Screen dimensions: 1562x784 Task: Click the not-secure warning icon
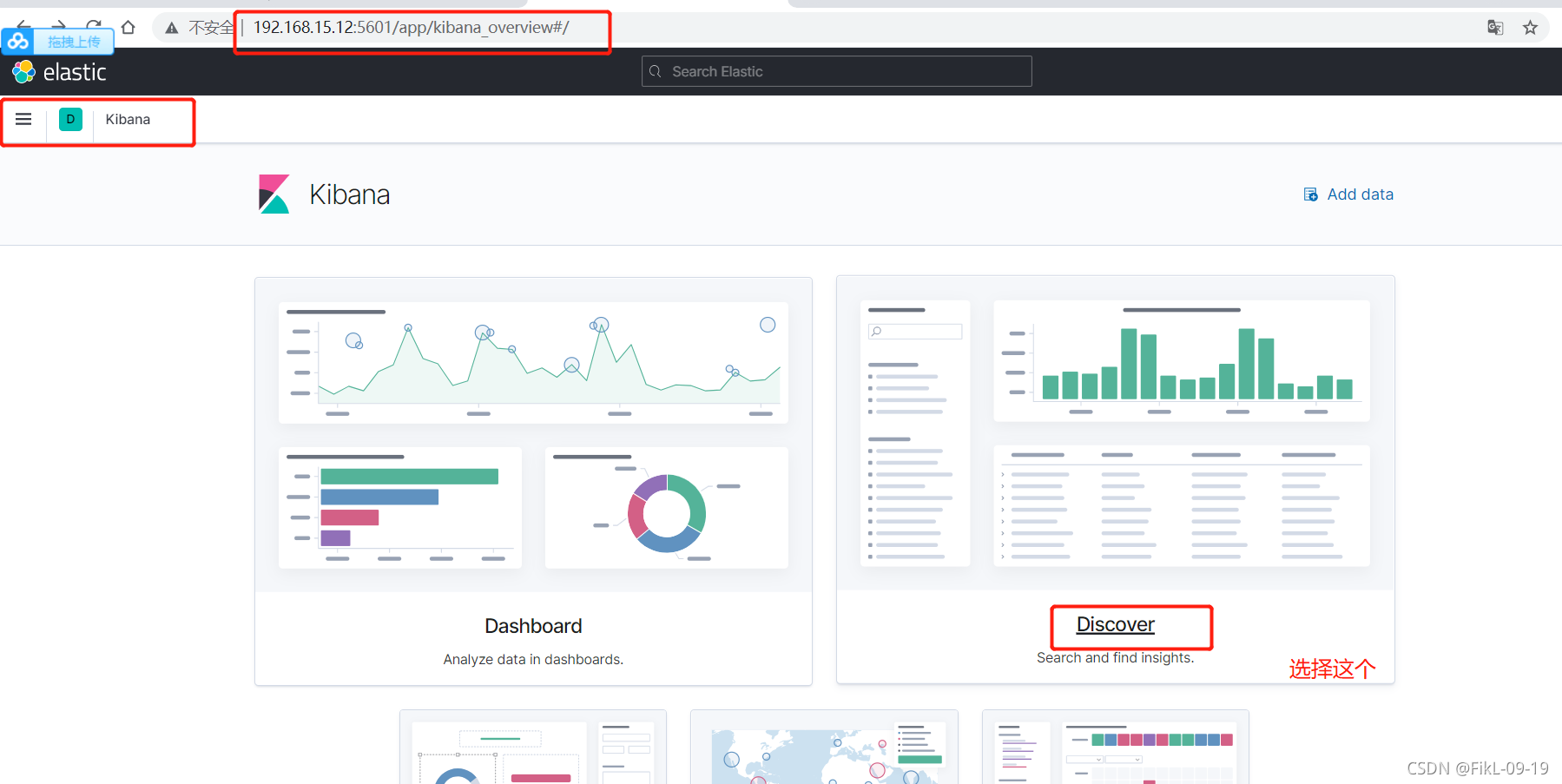(x=172, y=28)
